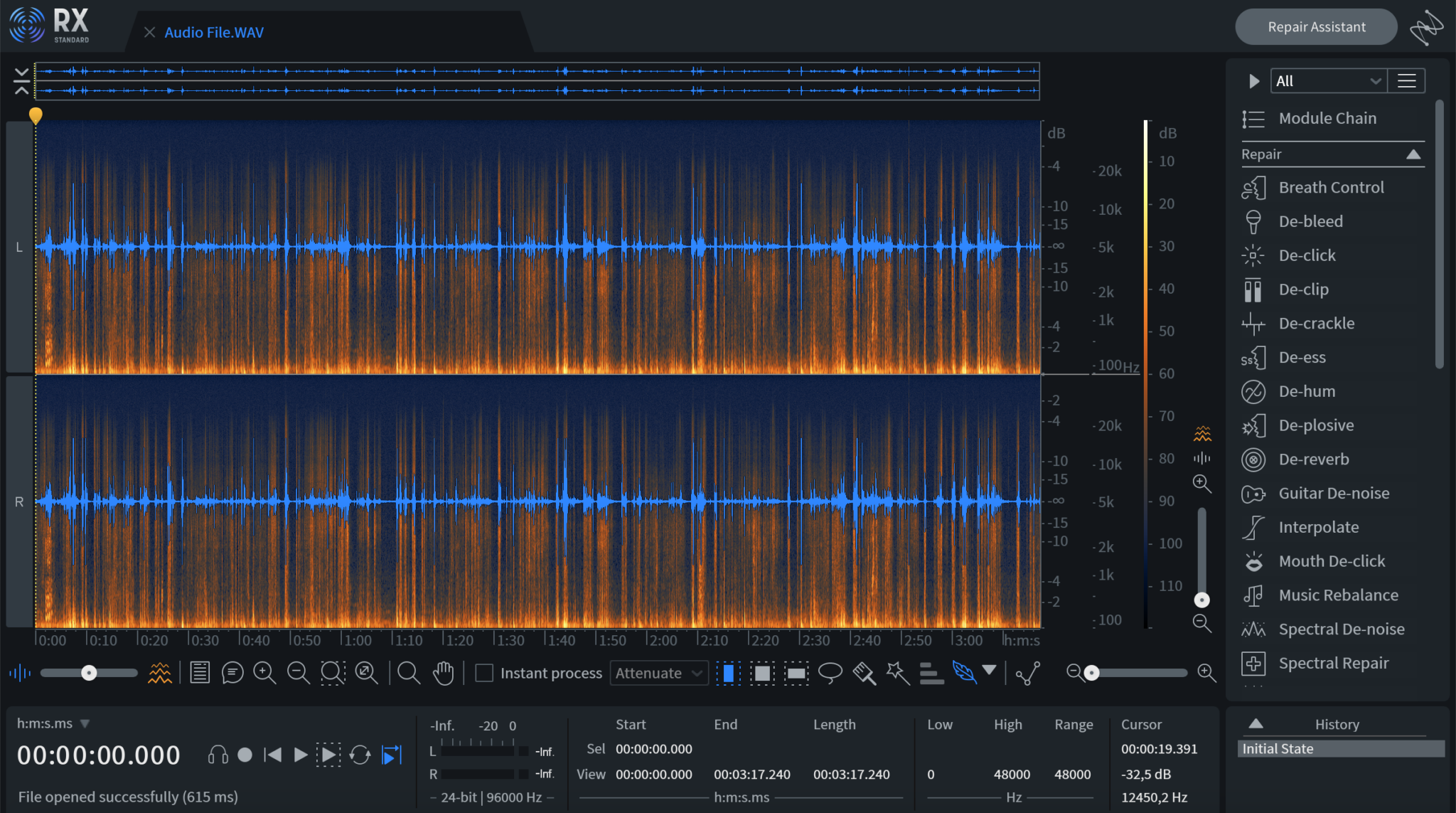Open the De-hum repair module
Viewport: 1456px width, 813px height.
(x=1307, y=391)
